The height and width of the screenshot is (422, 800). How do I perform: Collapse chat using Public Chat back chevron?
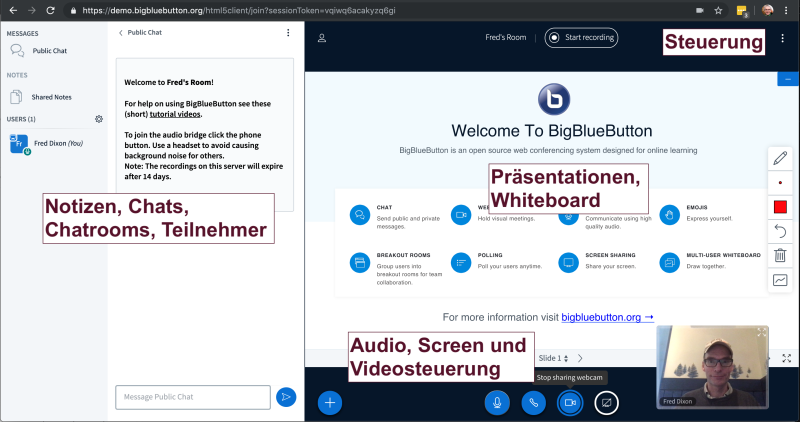tap(121, 33)
